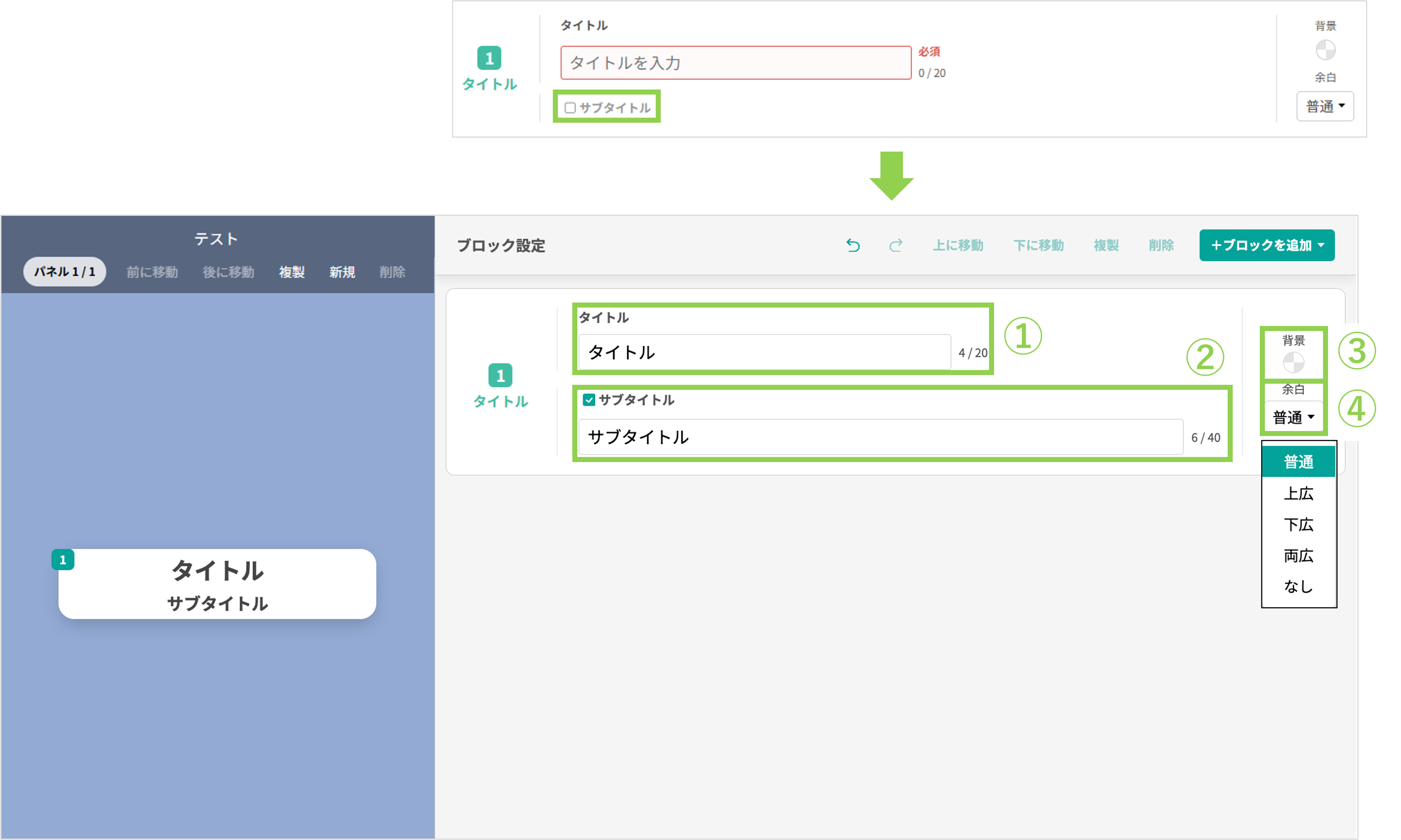Click 複製 in the panel toolbar
Viewport: 1401px width, 840px height.
(291, 272)
